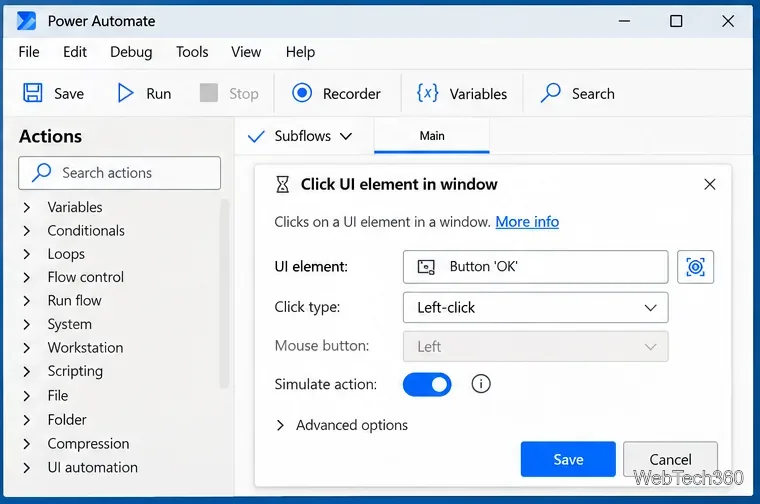Expand the UI automation actions group
760x504 pixels.
[x=27, y=468]
